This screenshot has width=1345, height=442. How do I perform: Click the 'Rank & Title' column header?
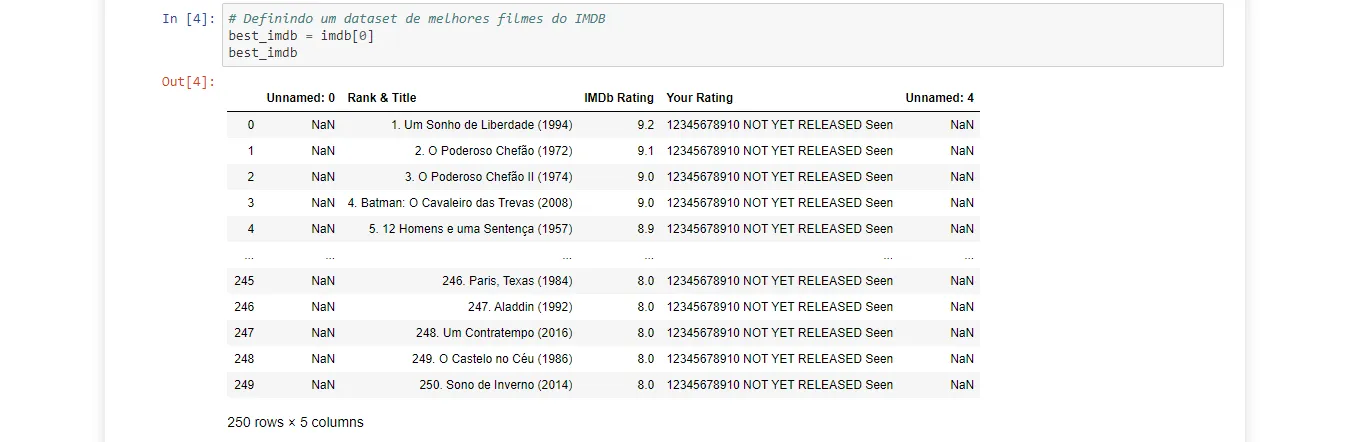pyautogui.click(x=382, y=98)
